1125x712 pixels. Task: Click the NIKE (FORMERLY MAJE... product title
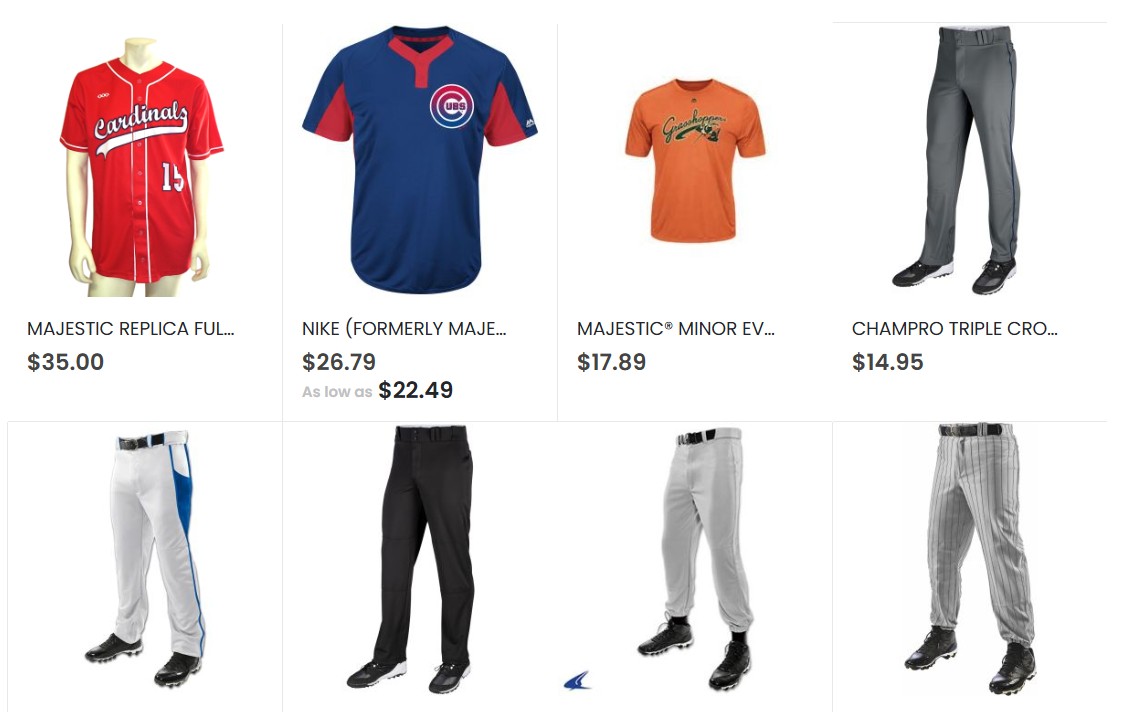click(404, 329)
